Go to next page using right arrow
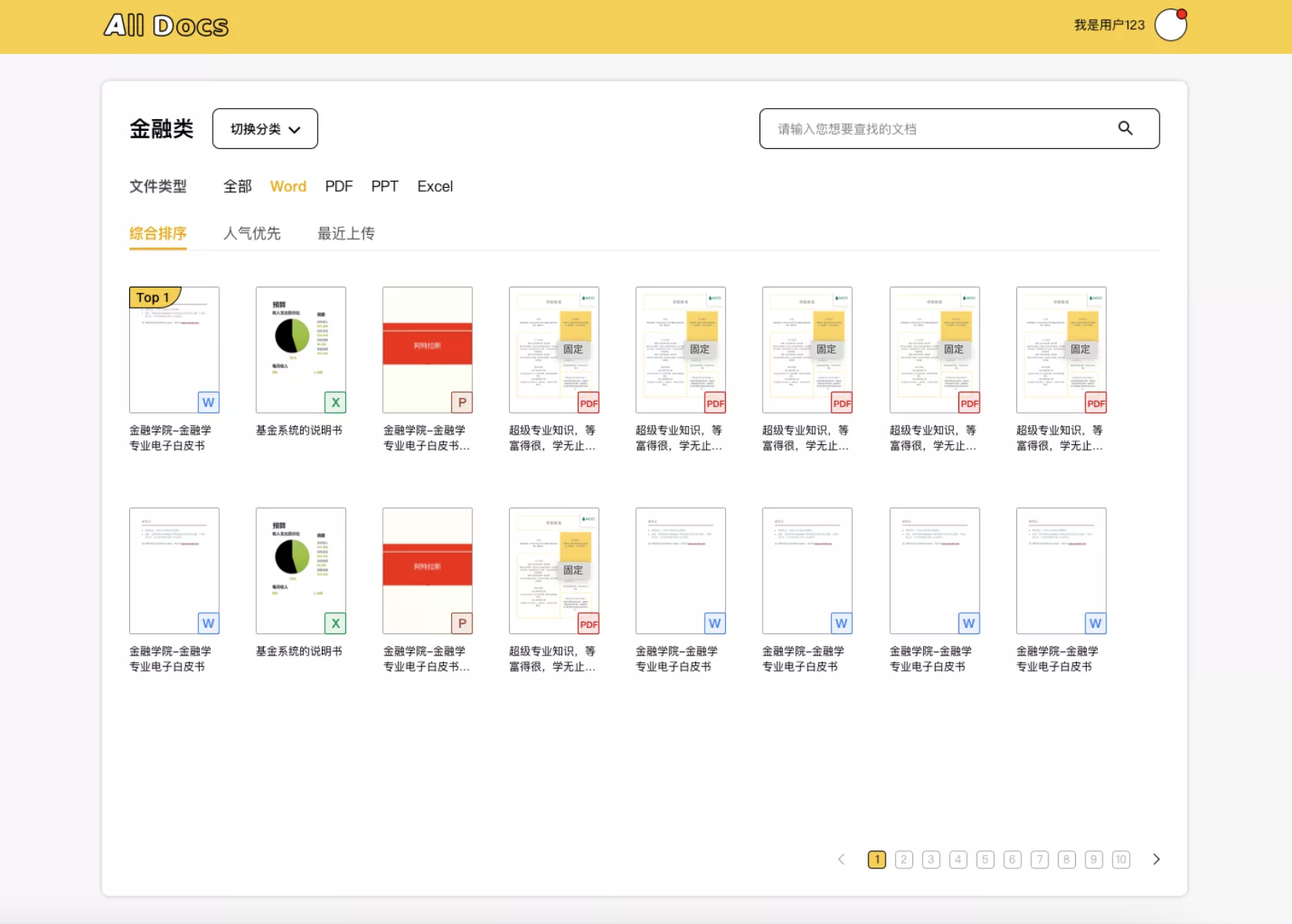This screenshot has width=1292, height=924. (x=1157, y=860)
